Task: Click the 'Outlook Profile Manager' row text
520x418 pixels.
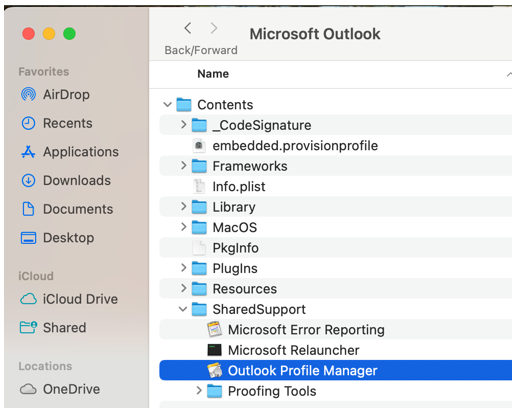Action: pos(302,371)
